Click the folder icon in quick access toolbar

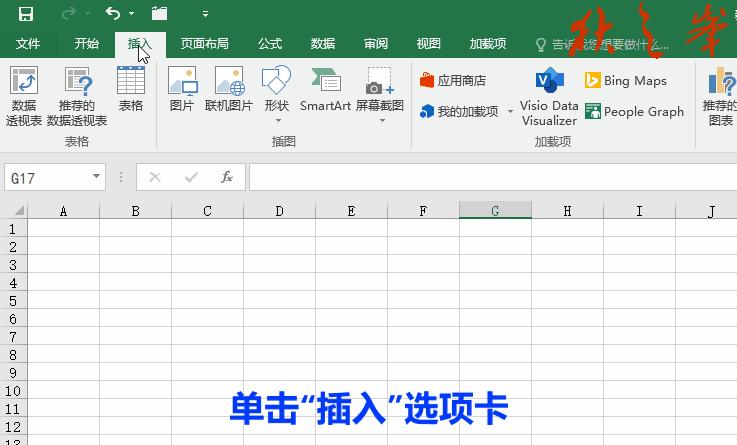click(x=159, y=14)
